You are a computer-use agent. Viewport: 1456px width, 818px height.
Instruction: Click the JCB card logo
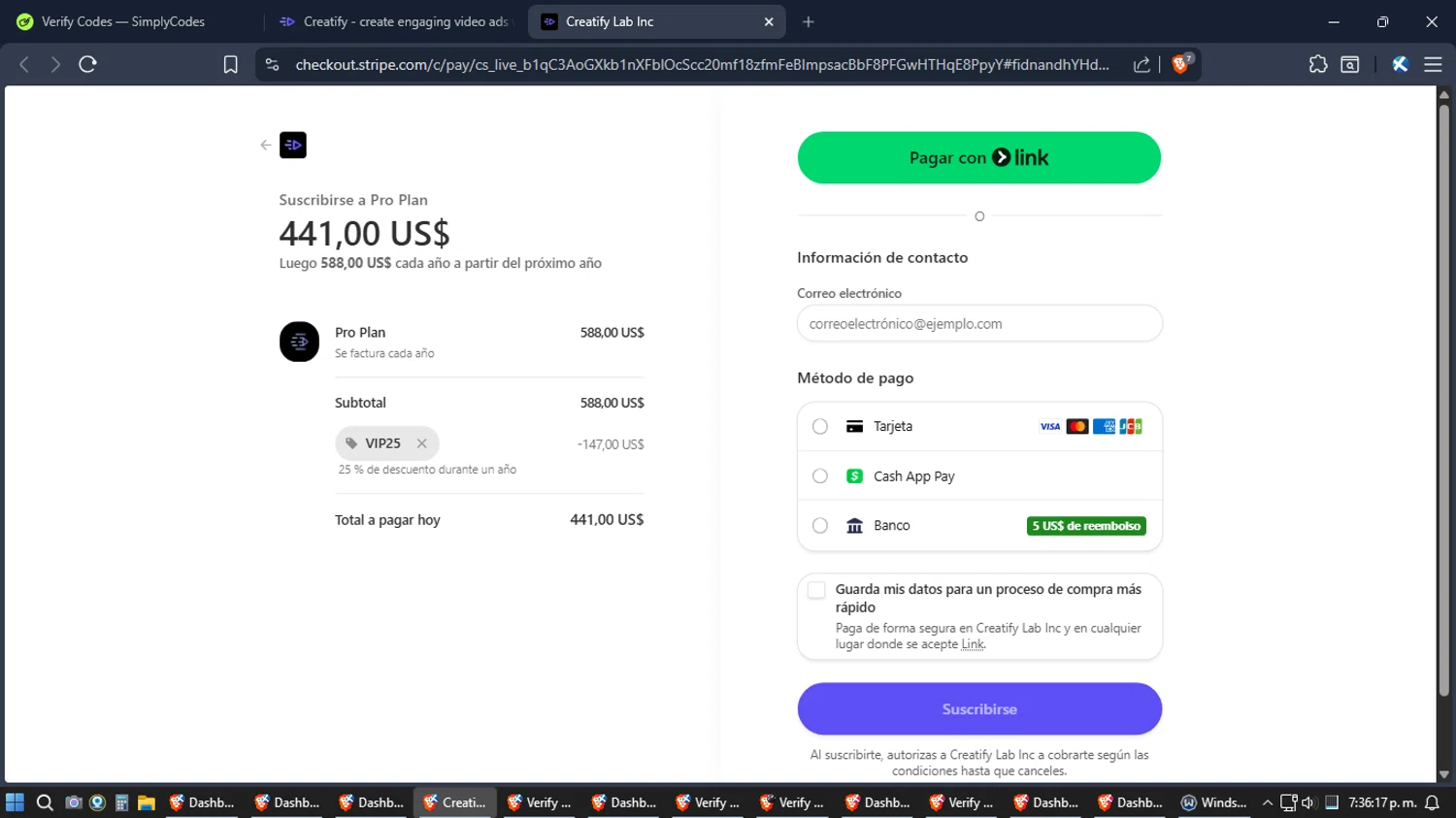[x=1131, y=427]
